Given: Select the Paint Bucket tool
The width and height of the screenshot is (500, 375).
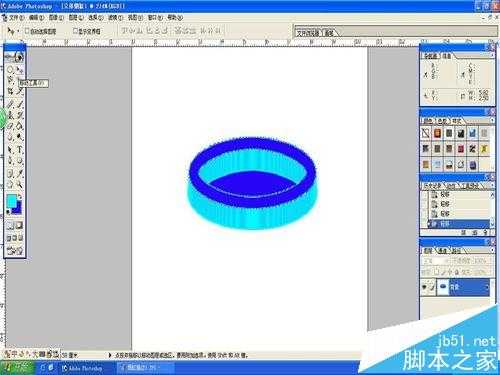Looking at the screenshot, I should (20, 126).
